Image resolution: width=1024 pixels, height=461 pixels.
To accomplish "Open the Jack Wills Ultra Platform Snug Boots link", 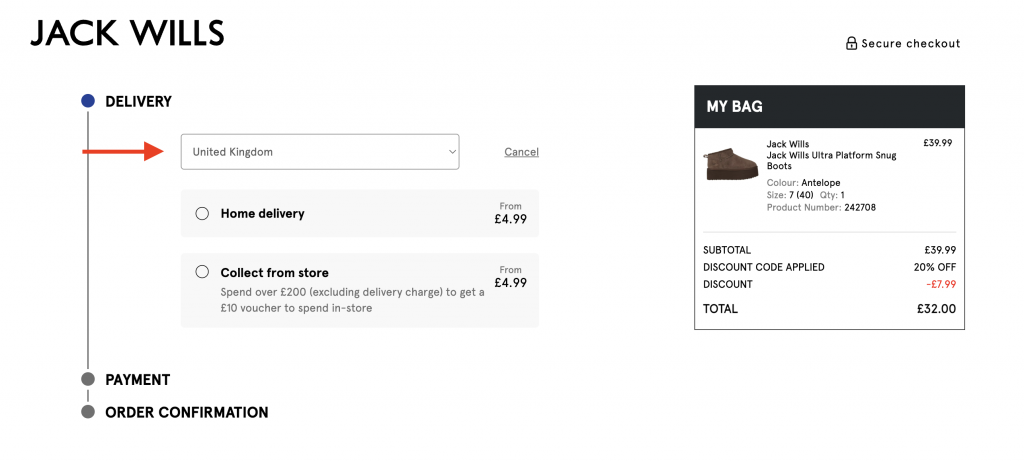I will click(x=831, y=161).
